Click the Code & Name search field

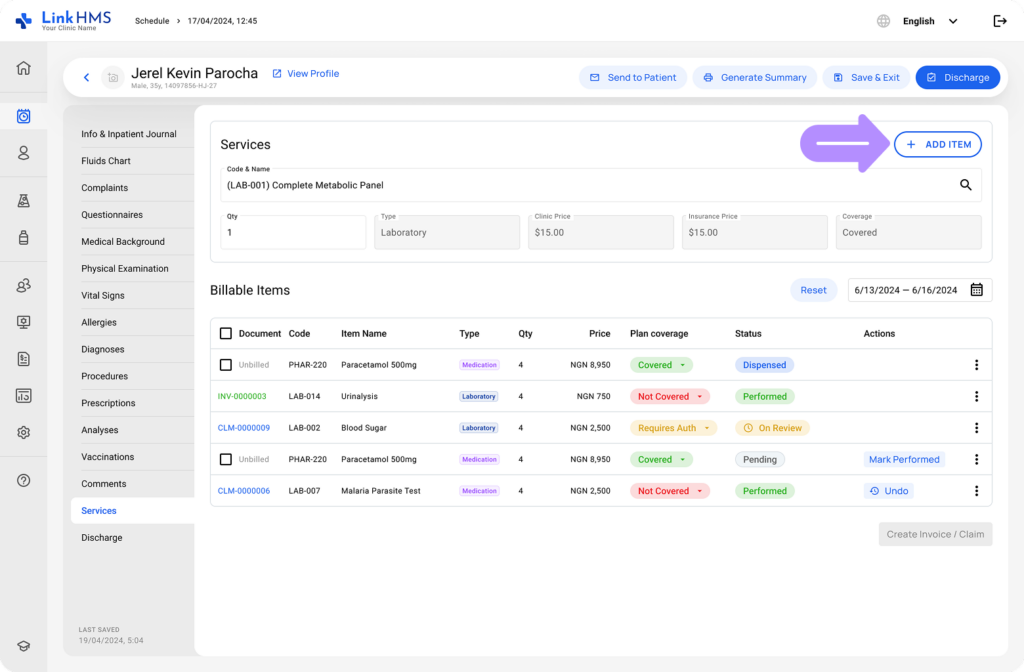point(600,185)
